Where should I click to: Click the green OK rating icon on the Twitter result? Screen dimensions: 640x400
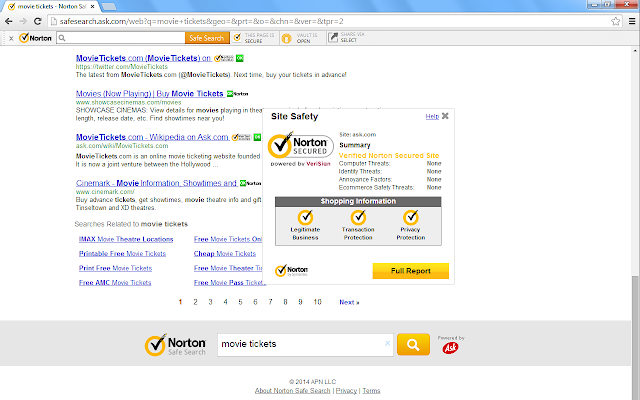[x=240, y=58]
